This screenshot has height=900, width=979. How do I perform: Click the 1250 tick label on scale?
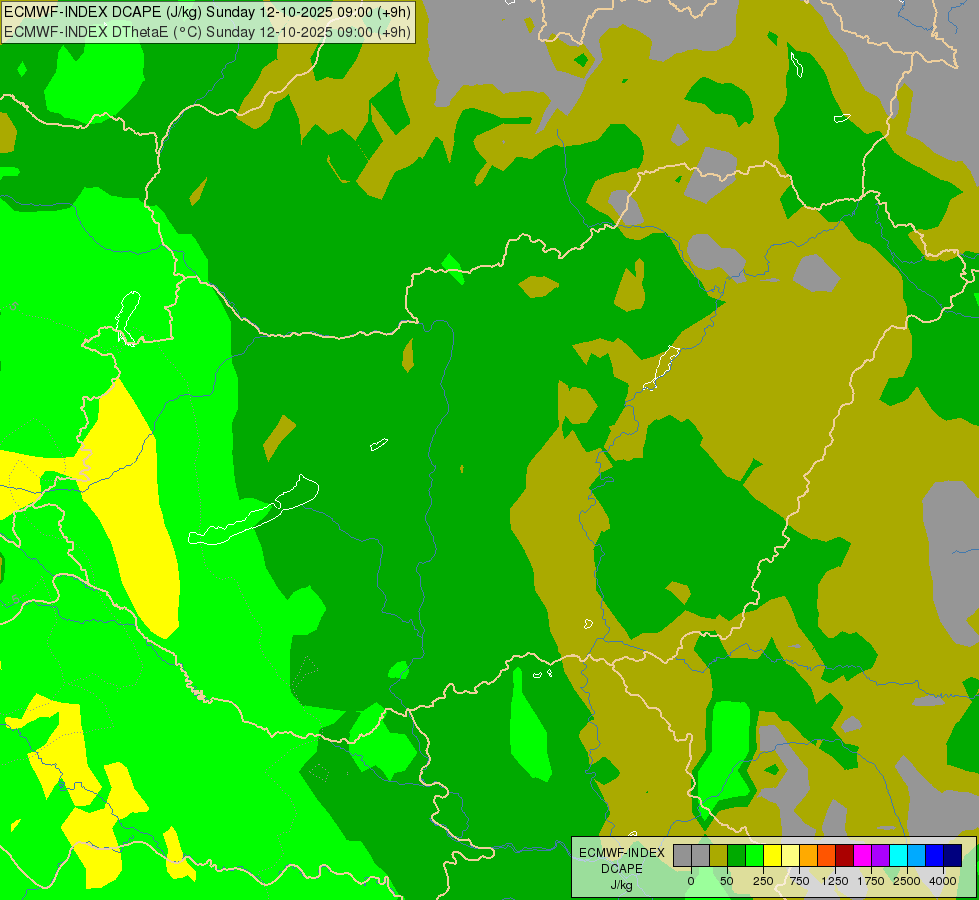(835, 881)
